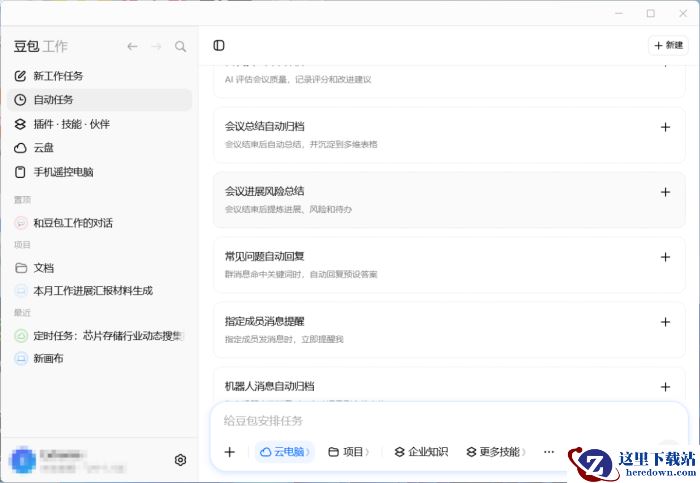Click the canvas icon beside 新画布
Viewport: 700px width, 483px height.
(x=21, y=358)
